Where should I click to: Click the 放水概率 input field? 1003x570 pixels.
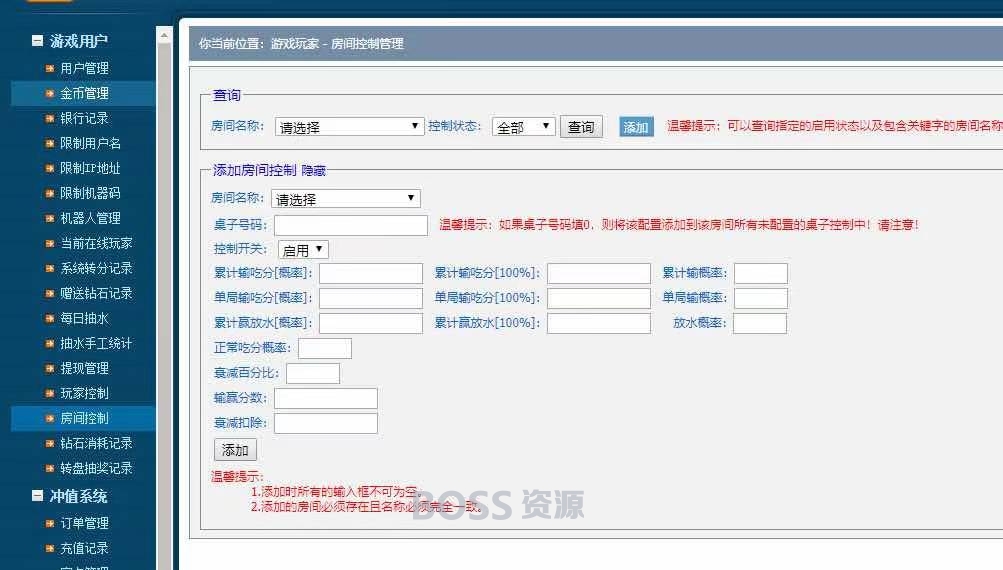click(x=760, y=323)
